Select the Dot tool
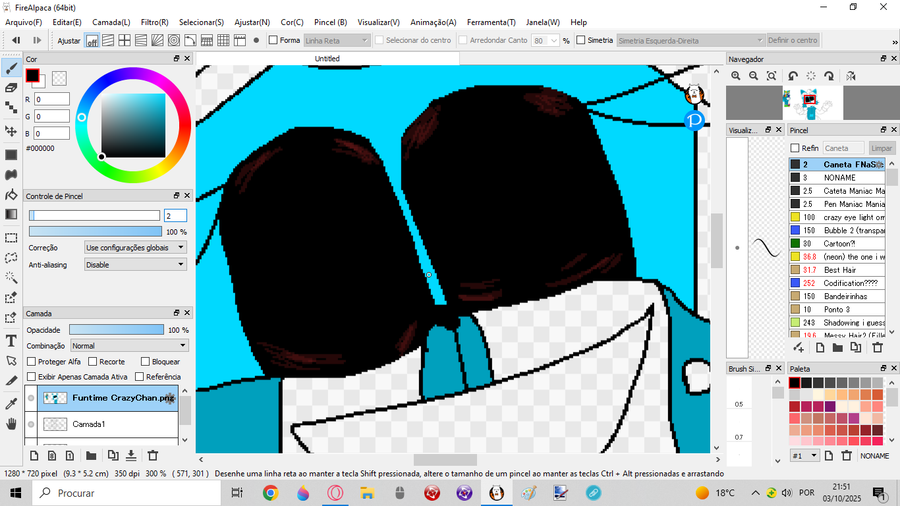 (x=11, y=107)
